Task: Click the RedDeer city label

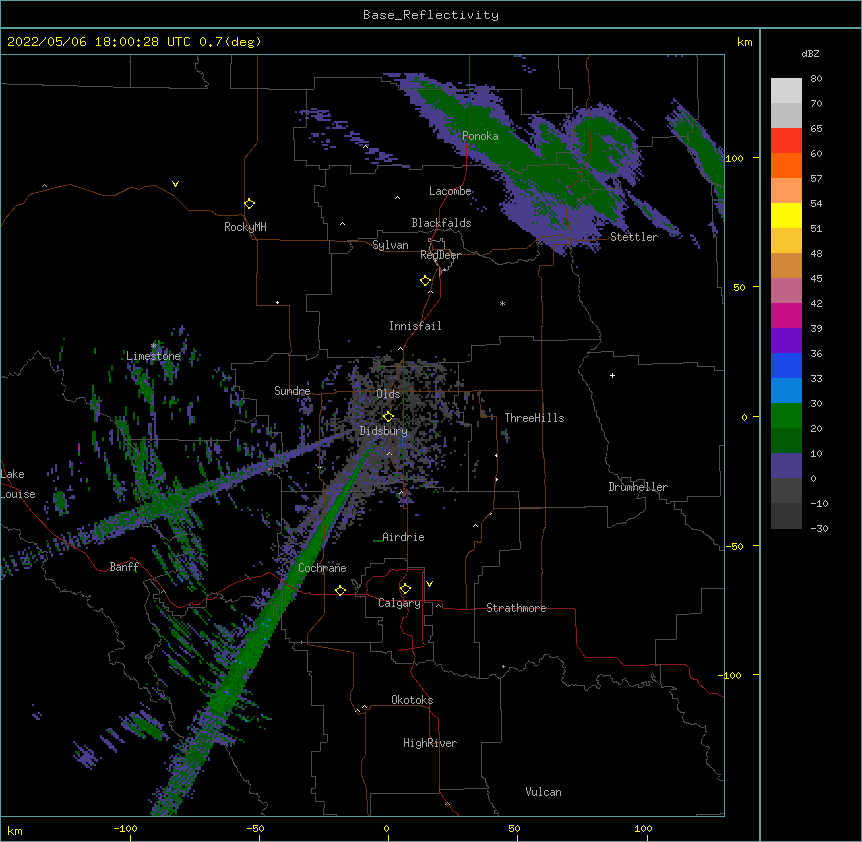Action: pyautogui.click(x=440, y=255)
